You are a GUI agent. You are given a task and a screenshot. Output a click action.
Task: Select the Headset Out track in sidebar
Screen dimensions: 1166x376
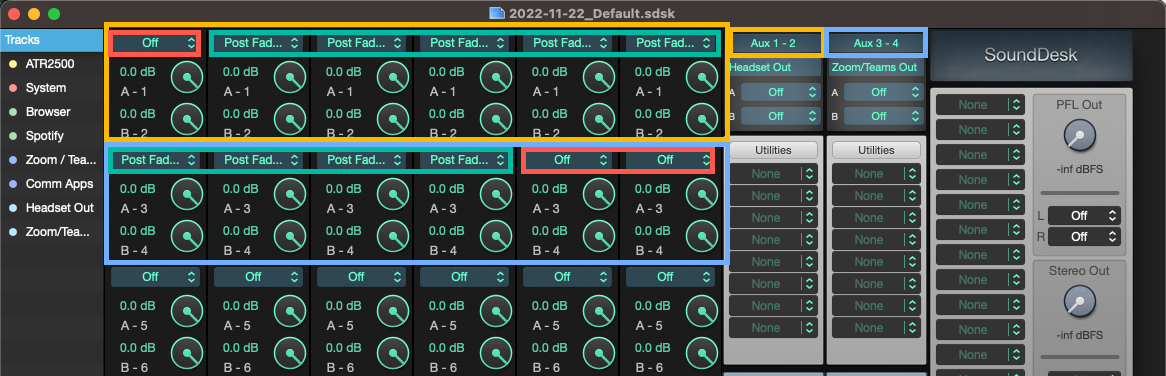click(x=51, y=208)
